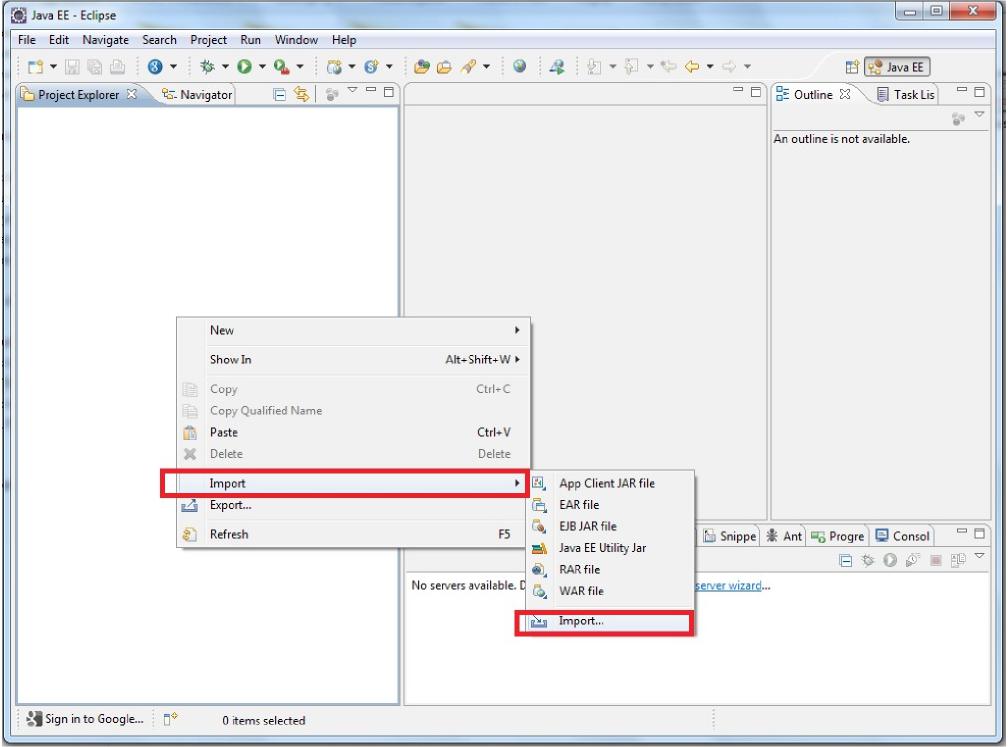The height and width of the screenshot is (747, 1008).
Task: Select Import... in the Import submenu
Action: 581,621
